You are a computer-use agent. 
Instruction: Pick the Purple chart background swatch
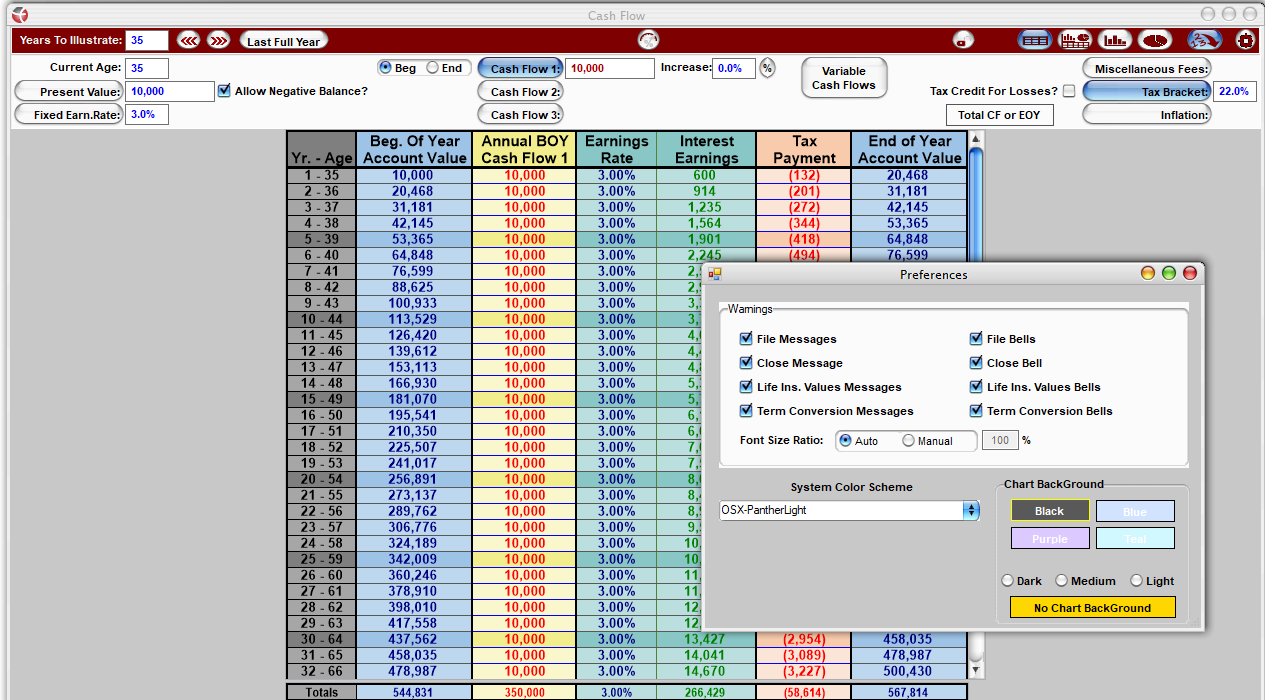pos(1049,538)
